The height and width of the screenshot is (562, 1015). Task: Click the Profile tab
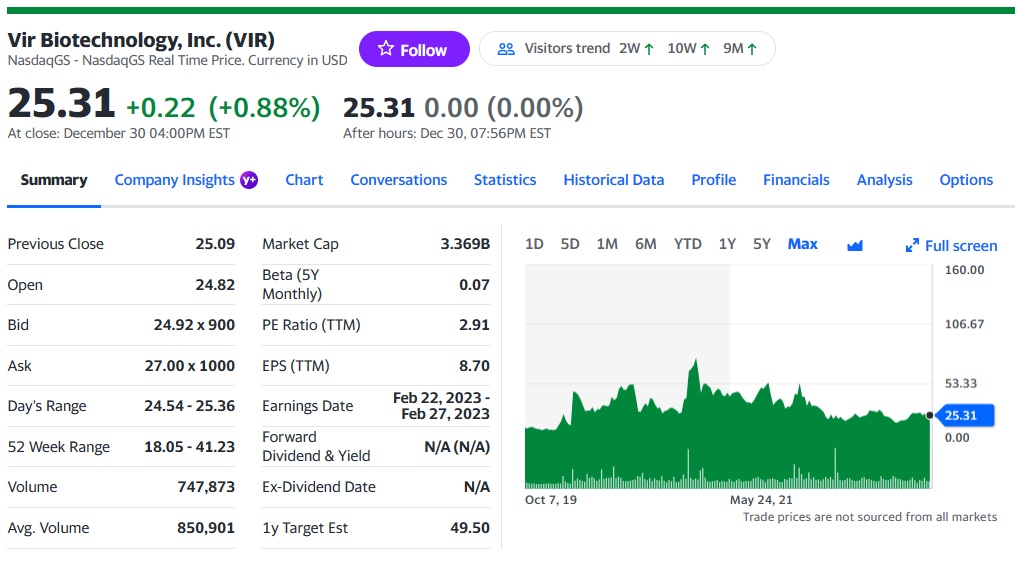click(713, 180)
